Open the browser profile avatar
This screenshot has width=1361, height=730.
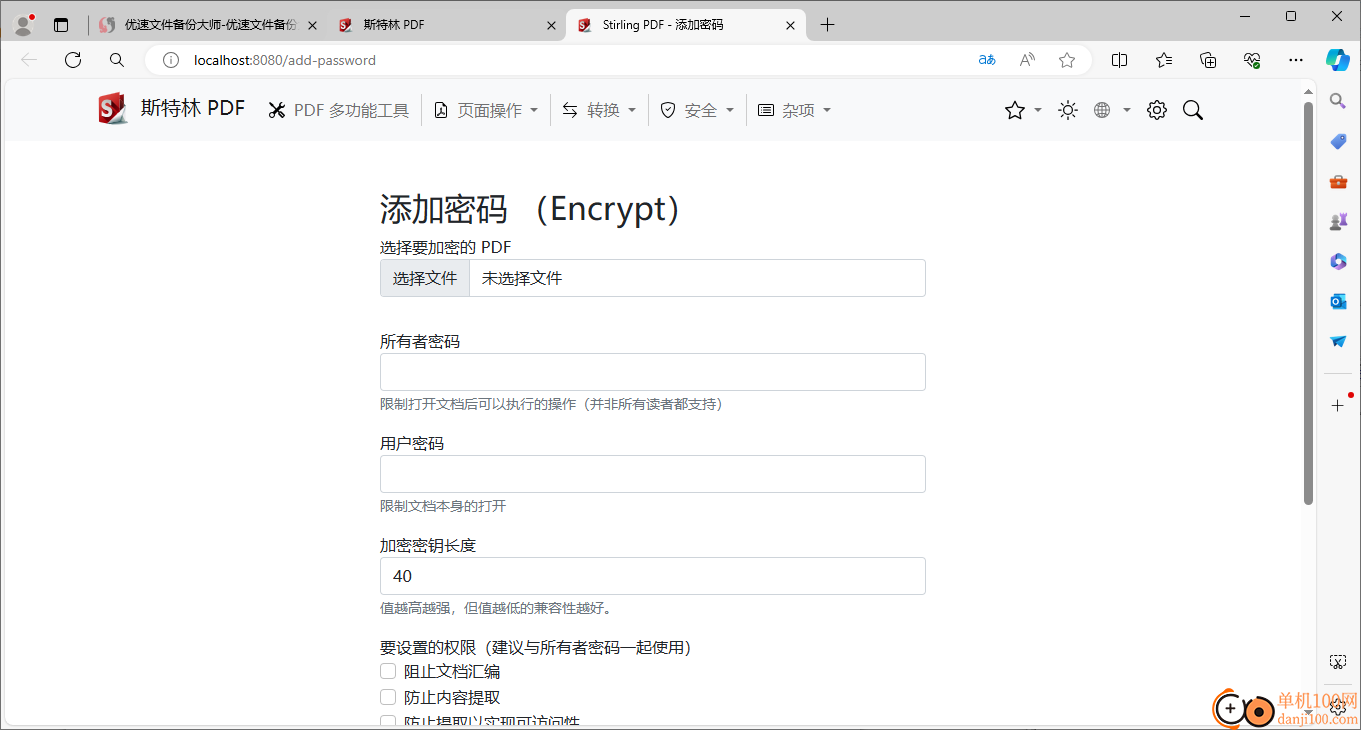(x=23, y=25)
